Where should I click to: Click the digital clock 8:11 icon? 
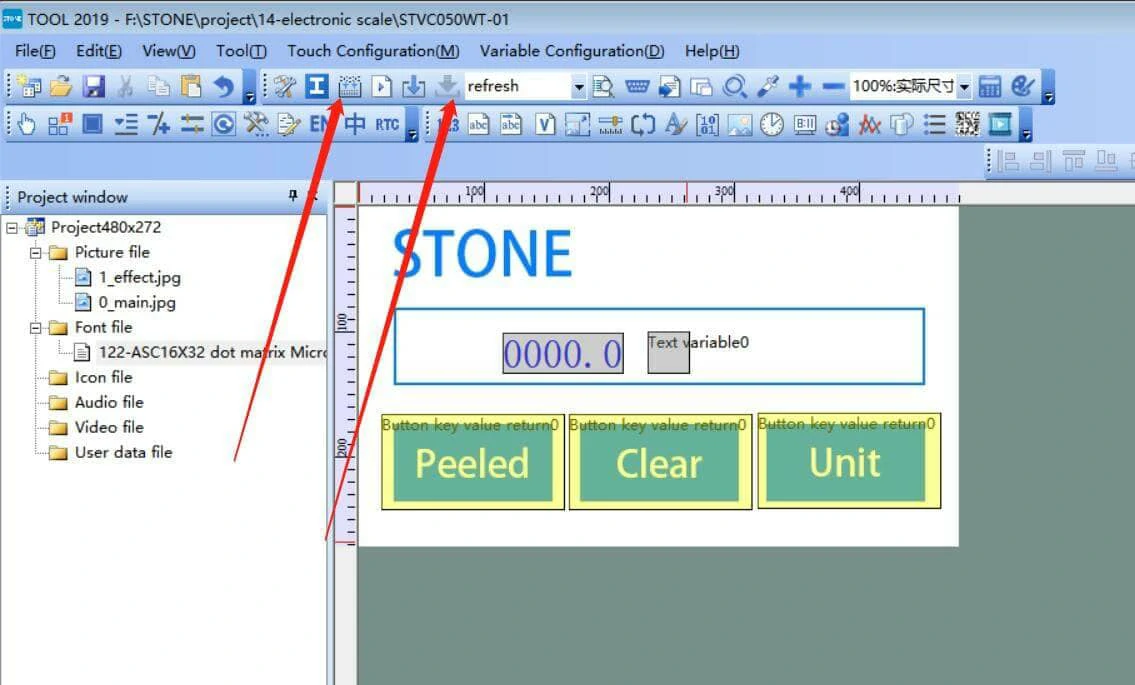click(805, 125)
